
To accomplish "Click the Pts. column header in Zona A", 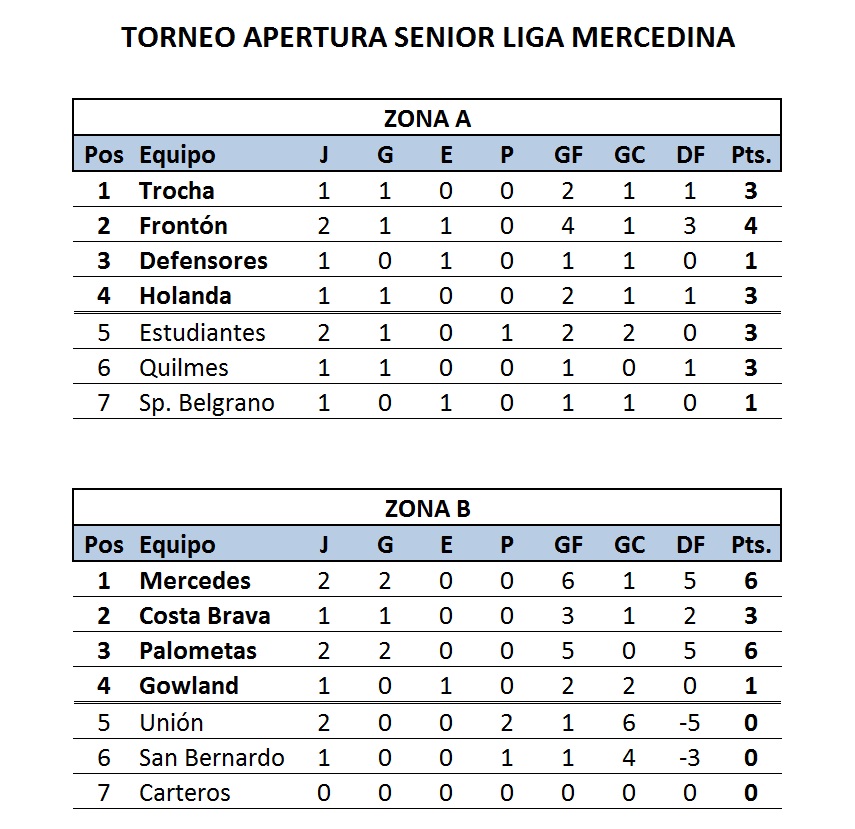I will pyautogui.click(x=751, y=155).
